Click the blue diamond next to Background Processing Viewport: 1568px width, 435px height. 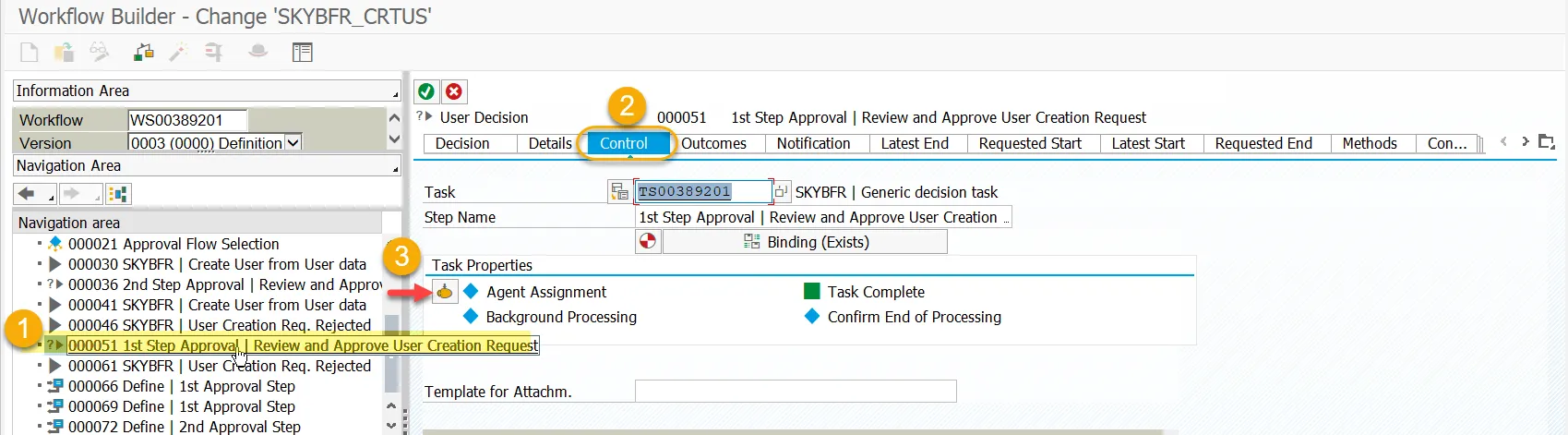coord(471,316)
